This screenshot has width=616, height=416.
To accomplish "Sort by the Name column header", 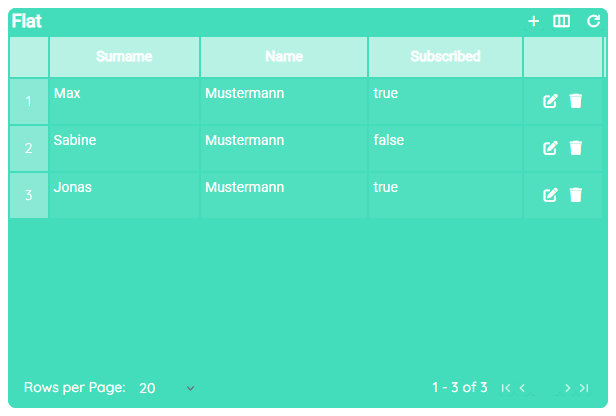I will [x=284, y=57].
